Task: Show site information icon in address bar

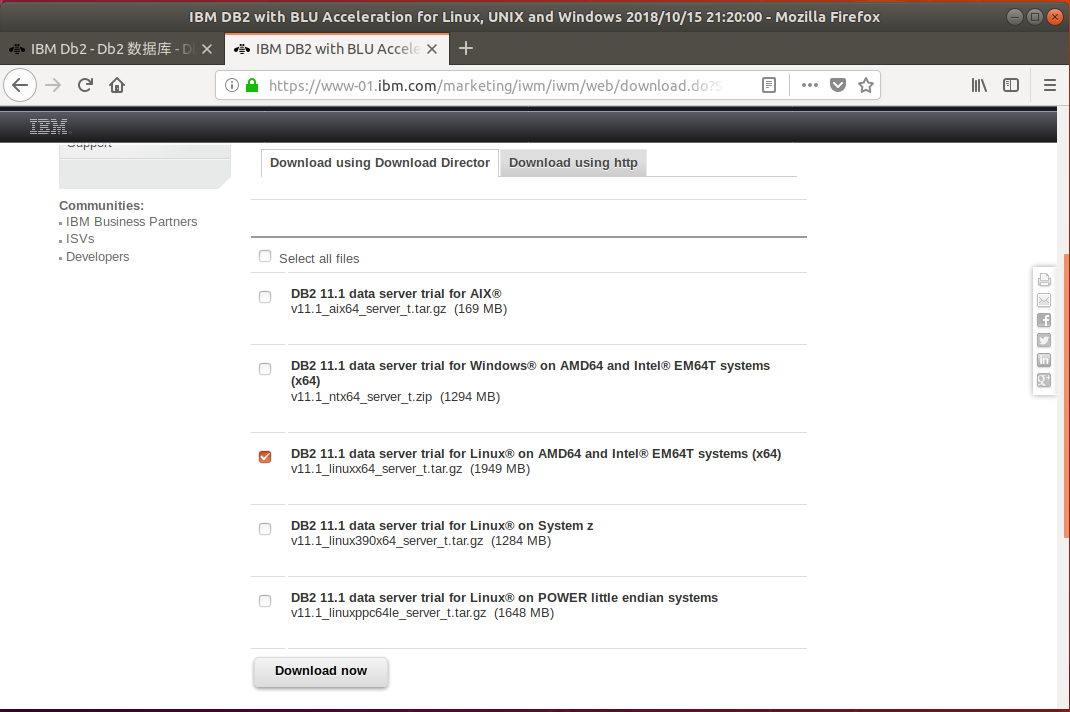Action: [232, 85]
